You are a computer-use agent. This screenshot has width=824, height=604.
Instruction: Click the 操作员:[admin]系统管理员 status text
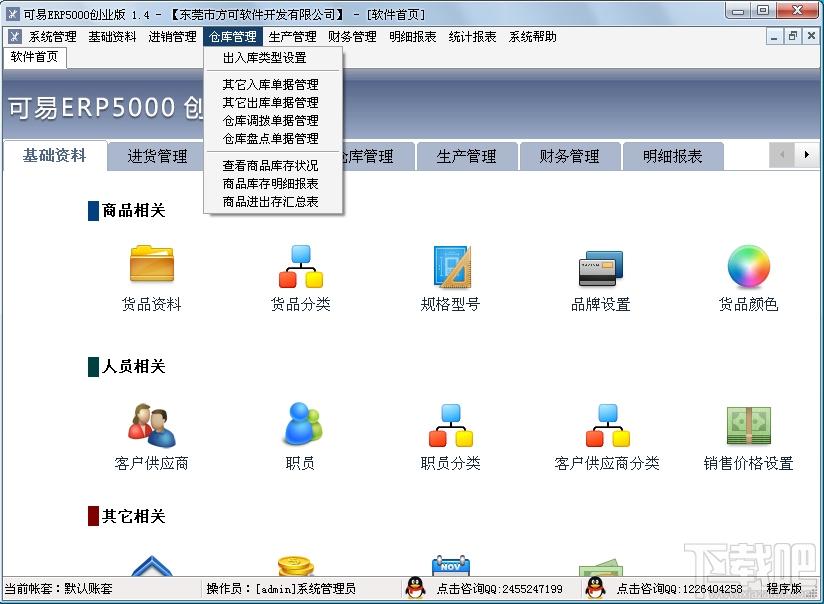click(281, 589)
